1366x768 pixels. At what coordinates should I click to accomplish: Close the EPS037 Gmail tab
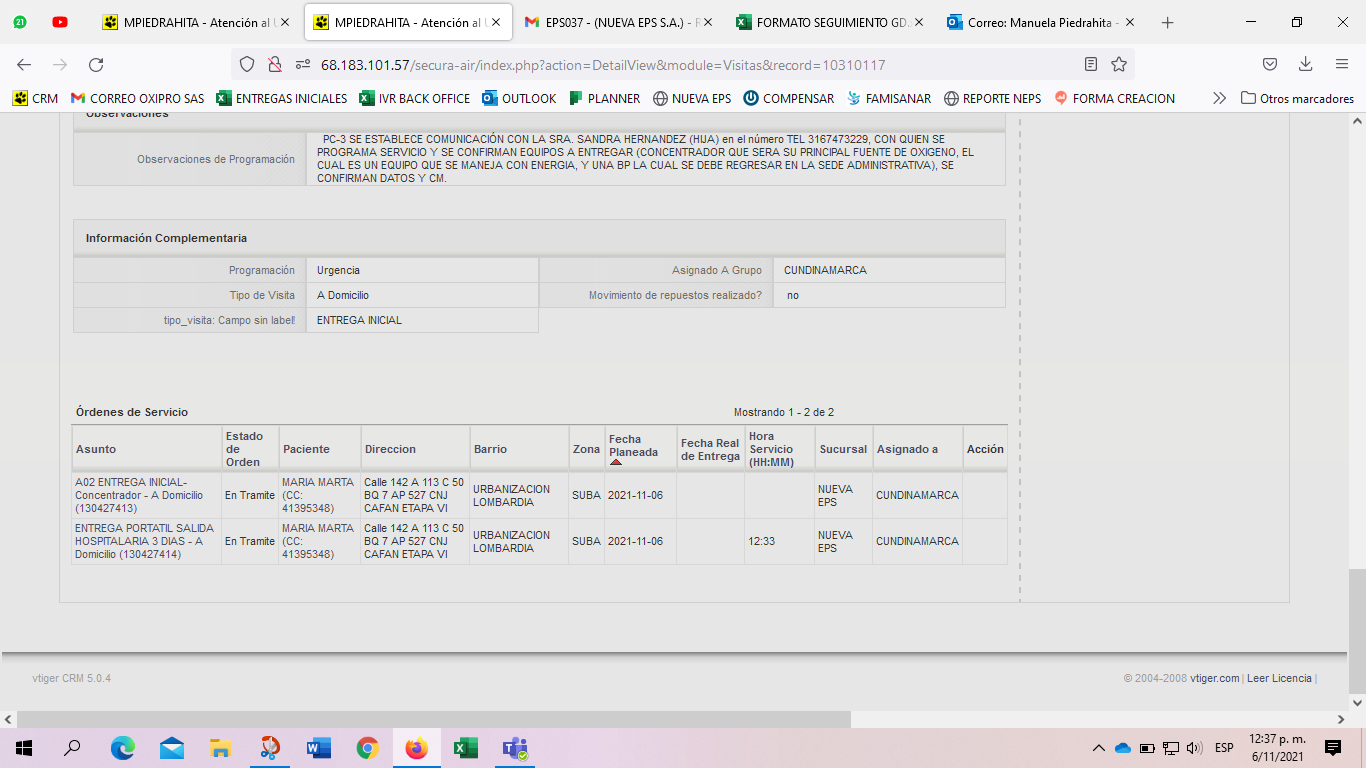707,22
